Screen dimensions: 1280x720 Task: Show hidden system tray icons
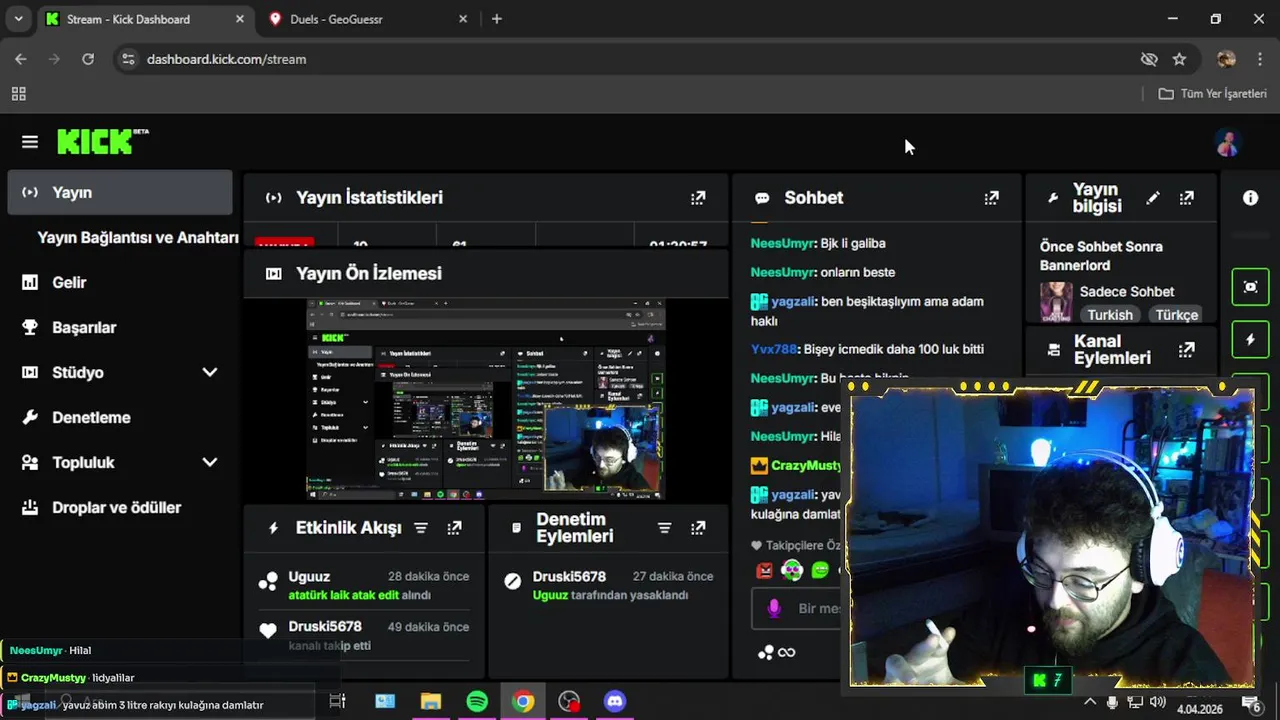1090,702
